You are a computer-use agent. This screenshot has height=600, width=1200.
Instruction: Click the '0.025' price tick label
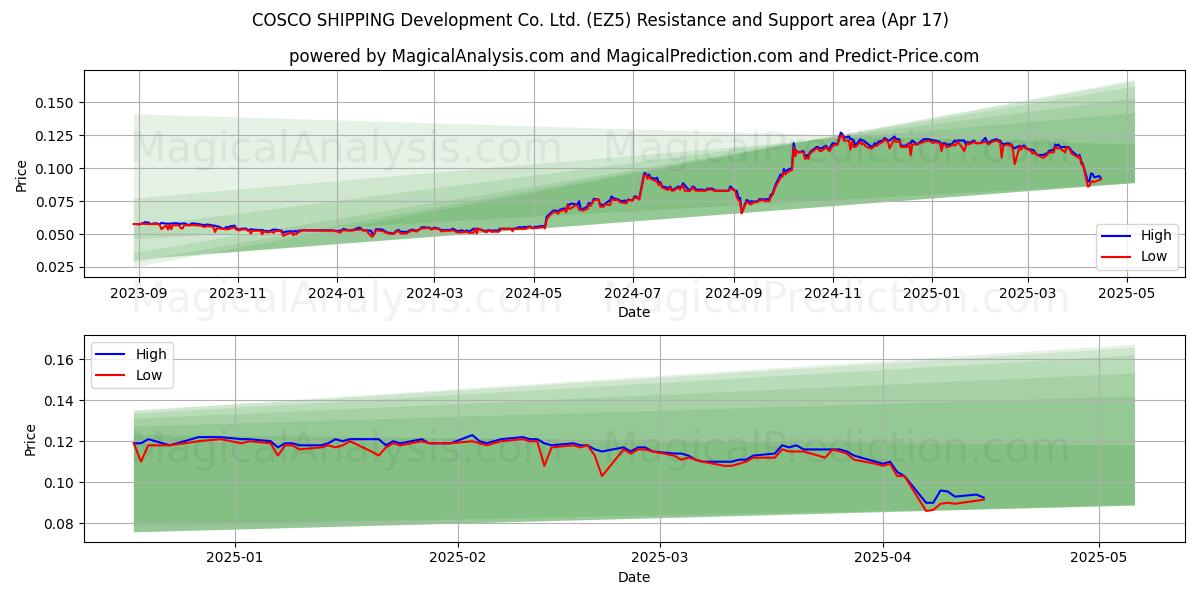(x=55, y=268)
